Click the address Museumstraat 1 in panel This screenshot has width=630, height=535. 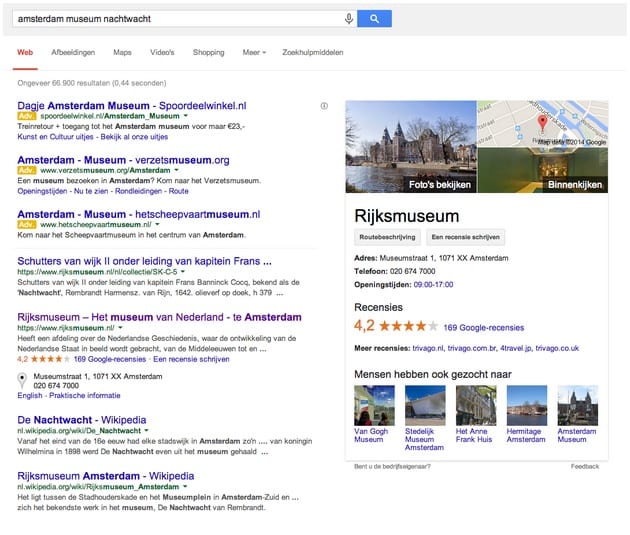[x=444, y=258]
